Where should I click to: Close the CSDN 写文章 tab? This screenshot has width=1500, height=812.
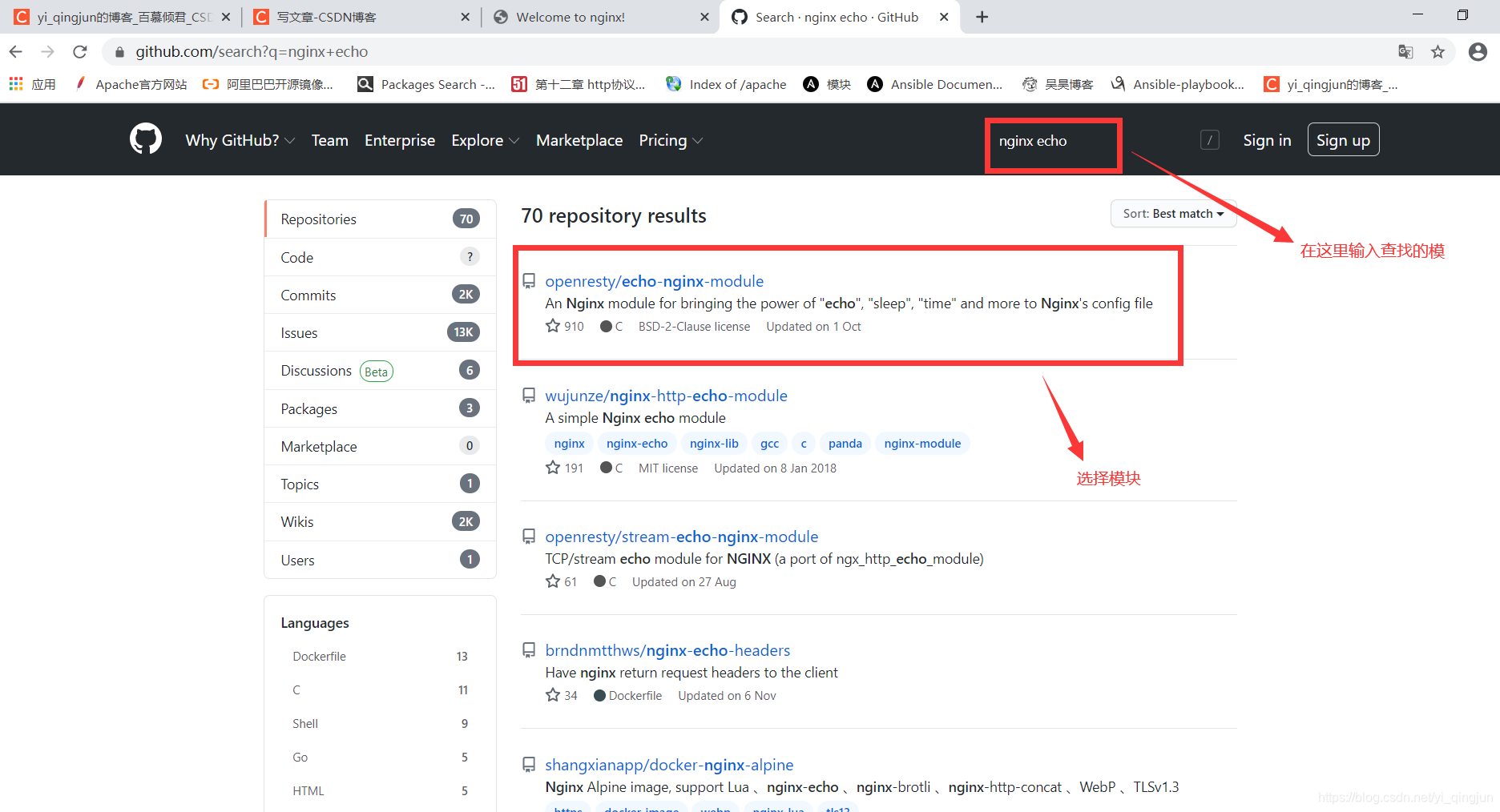(465, 17)
